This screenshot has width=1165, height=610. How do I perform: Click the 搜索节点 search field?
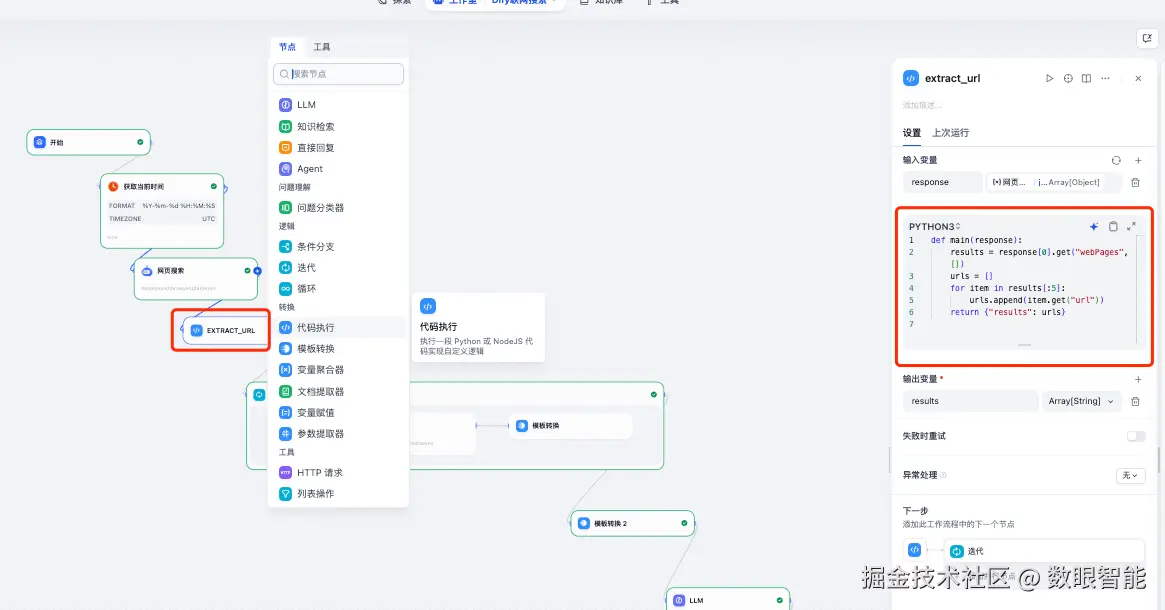(x=339, y=74)
